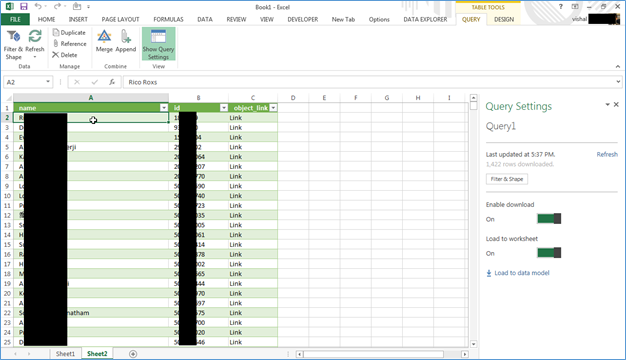Expand the formula bar

pos(618,82)
